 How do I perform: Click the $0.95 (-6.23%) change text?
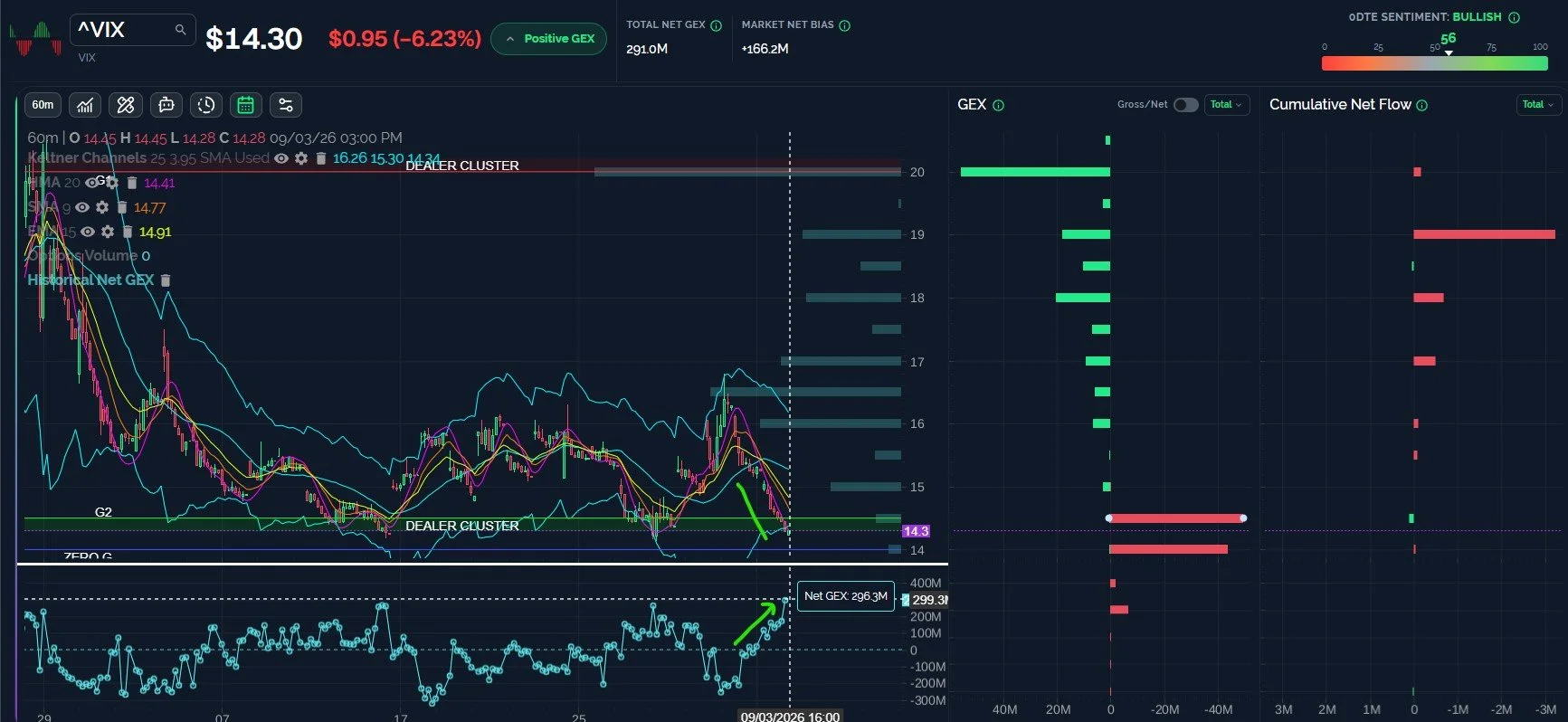404,39
